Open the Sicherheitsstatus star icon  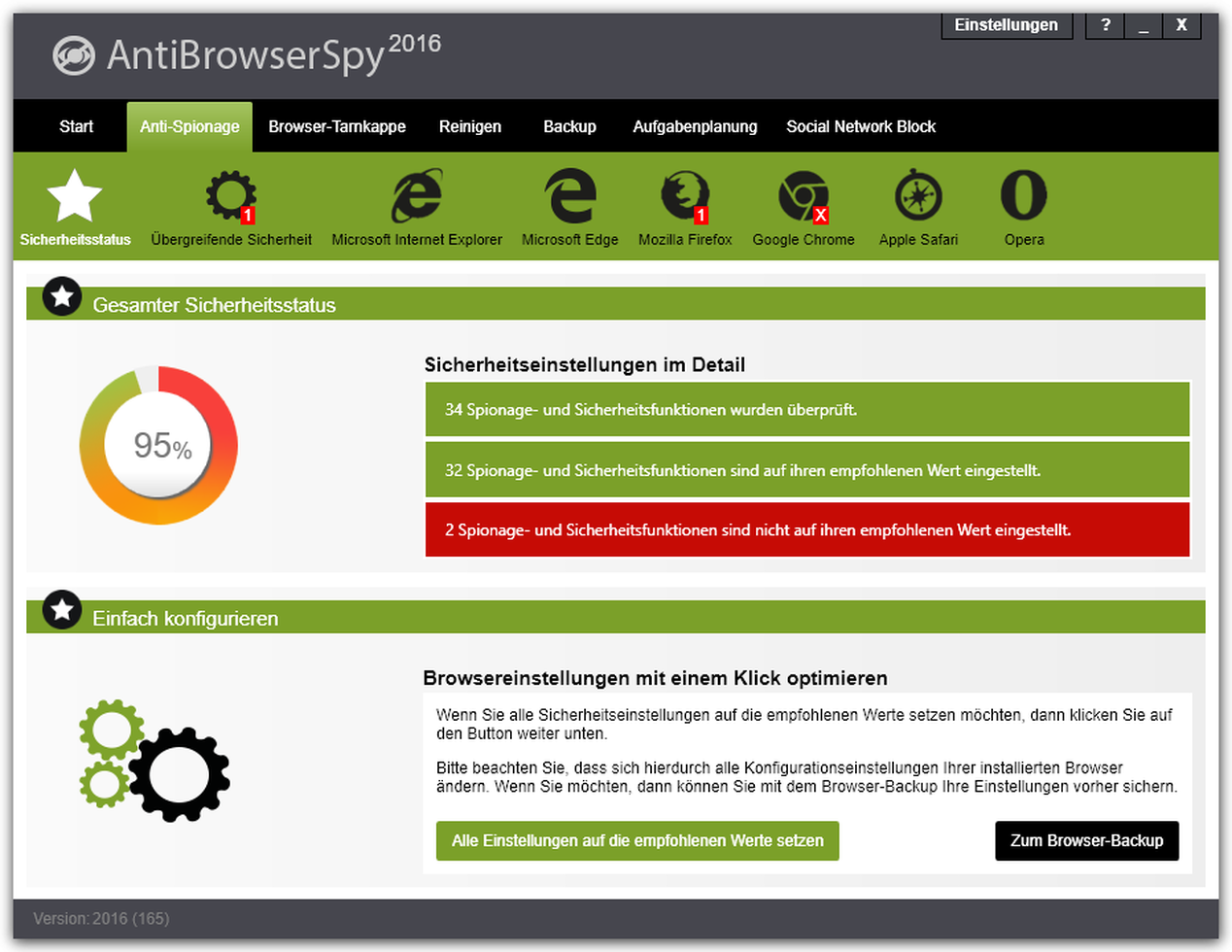pyautogui.click(x=75, y=196)
